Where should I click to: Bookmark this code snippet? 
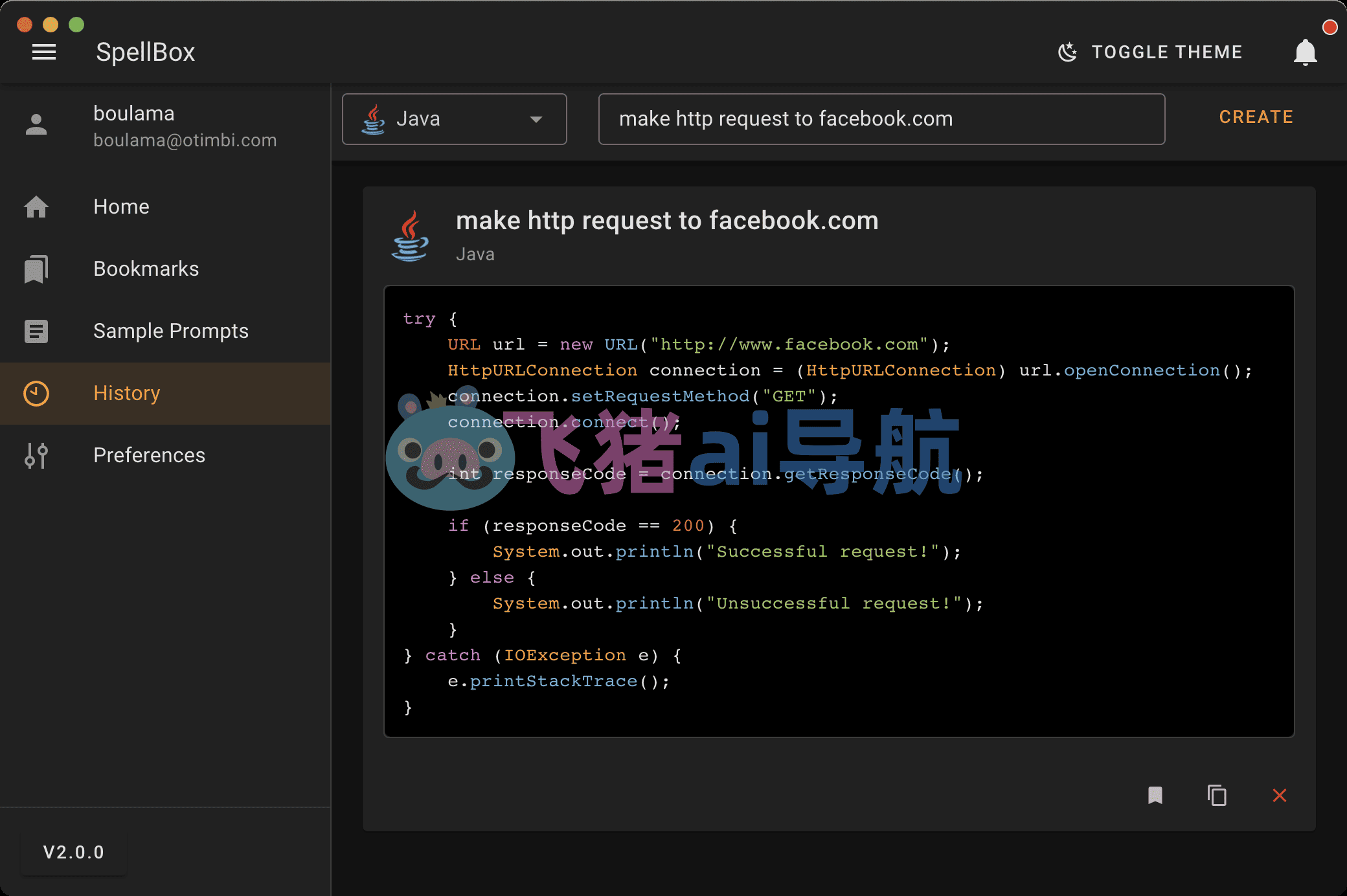(x=1155, y=795)
